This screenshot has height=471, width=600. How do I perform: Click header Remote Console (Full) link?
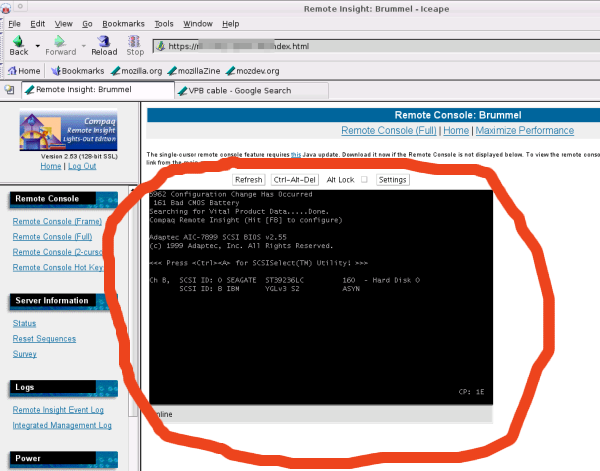pos(389,130)
